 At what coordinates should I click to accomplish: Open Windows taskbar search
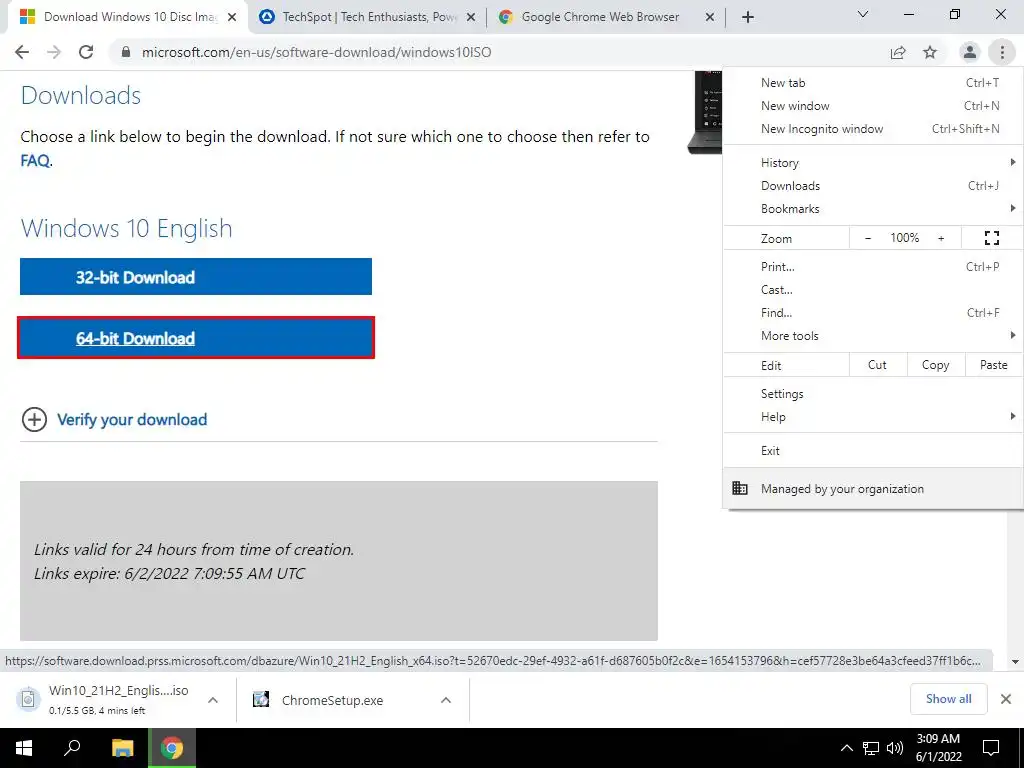(72, 748)
